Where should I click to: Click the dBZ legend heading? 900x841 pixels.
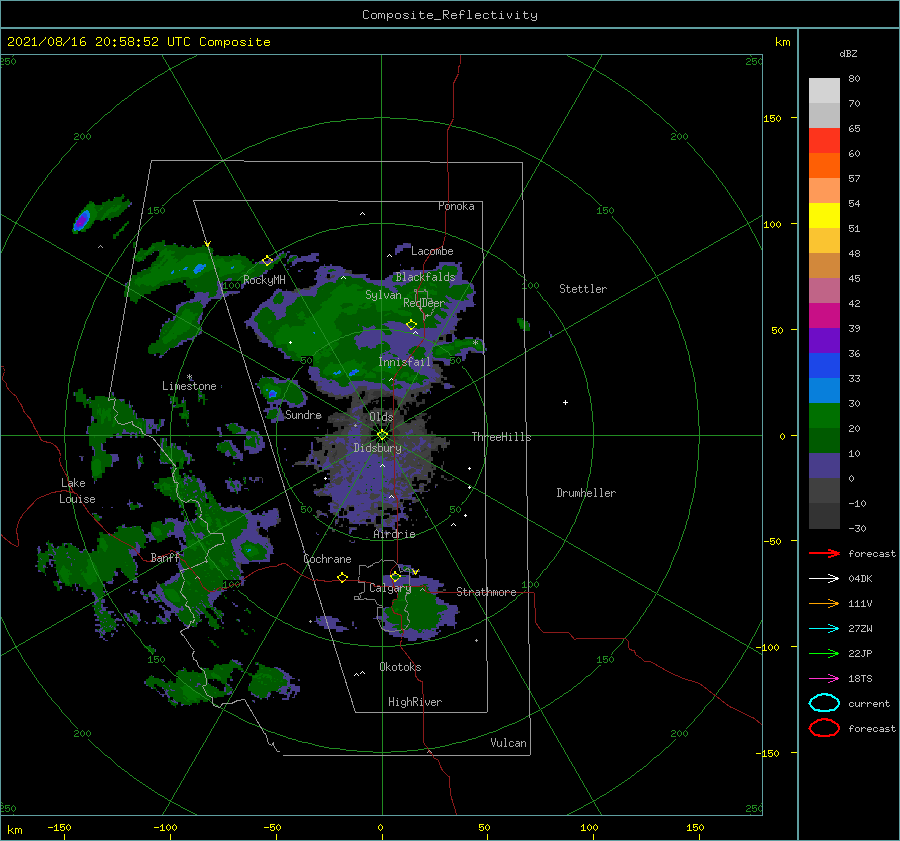coord(848,53)
